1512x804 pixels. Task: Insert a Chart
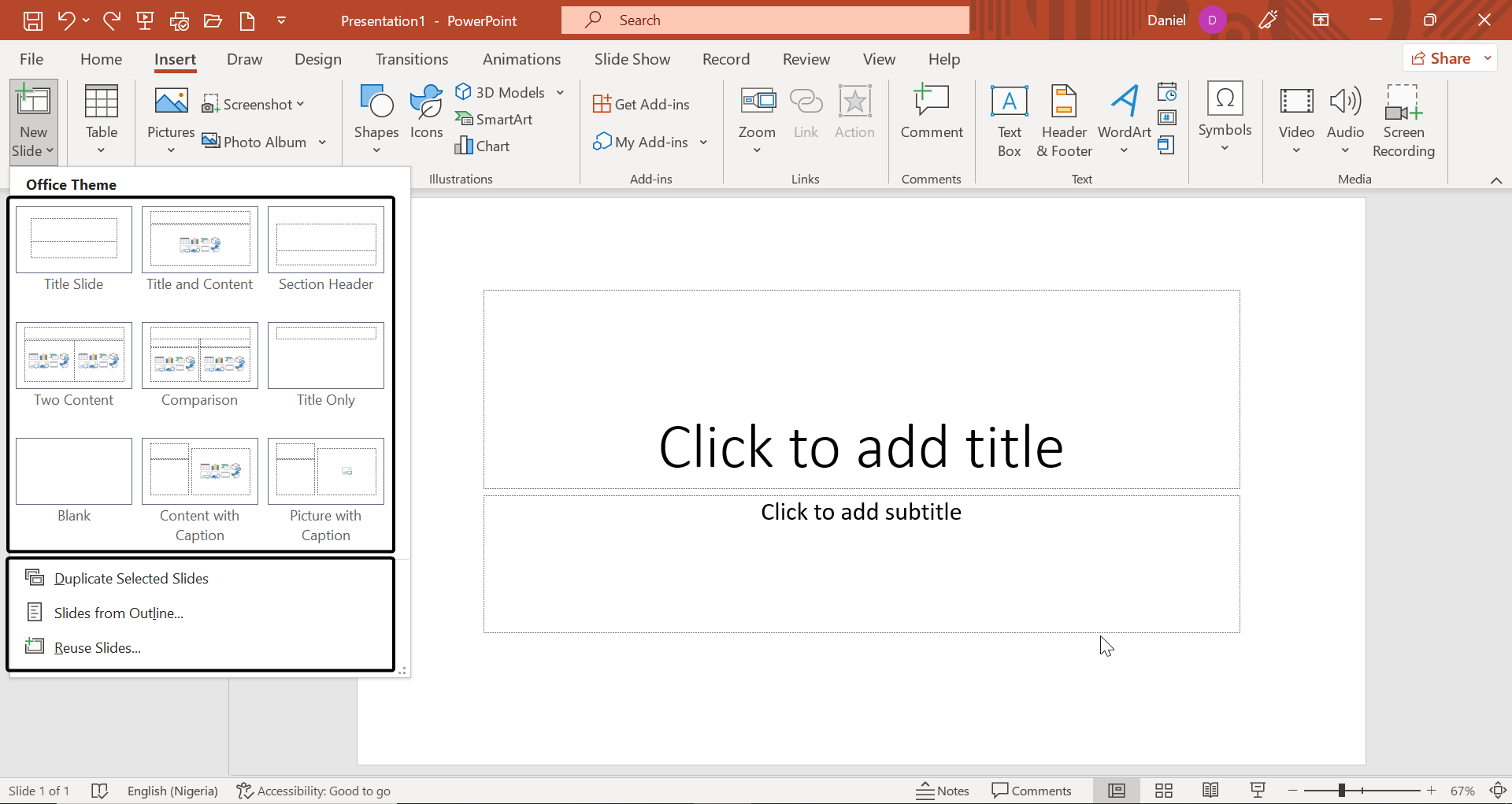[x=484, y=146]
